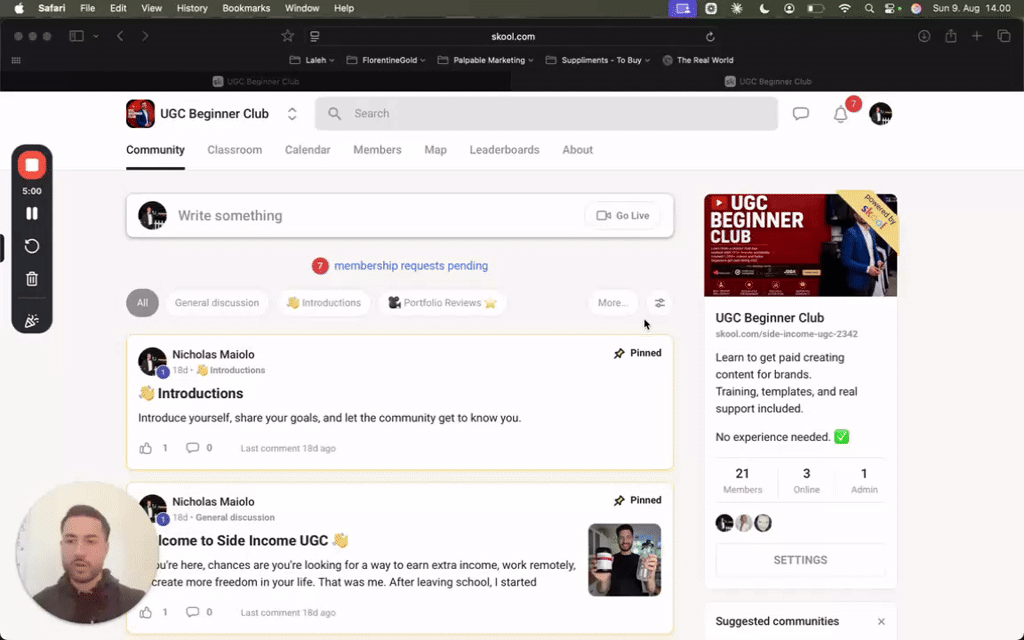
Task: Click the UGC Beginner Club logo icon
Action: [140, 114]
